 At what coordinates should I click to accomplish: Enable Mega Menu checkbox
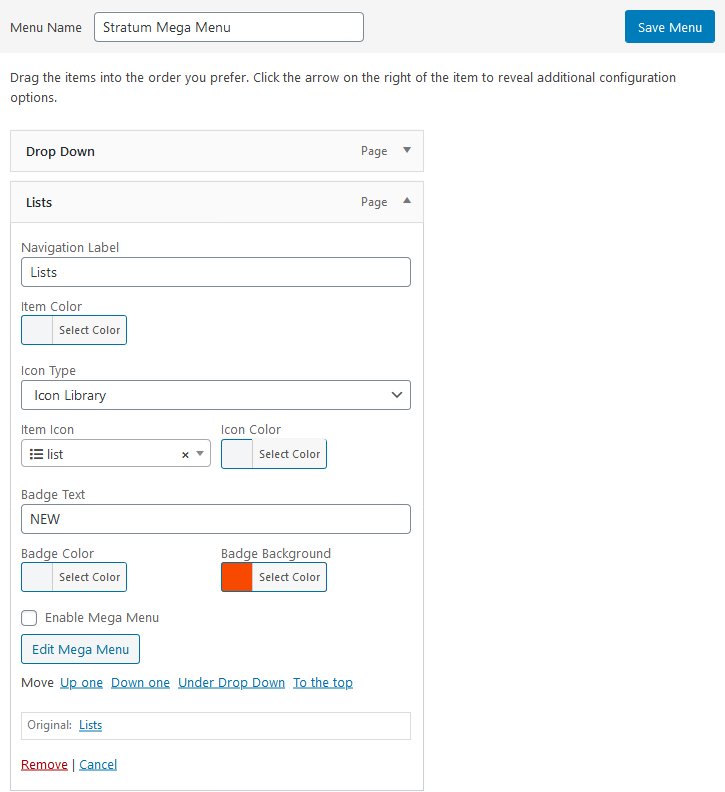click(x=29, y=618)
